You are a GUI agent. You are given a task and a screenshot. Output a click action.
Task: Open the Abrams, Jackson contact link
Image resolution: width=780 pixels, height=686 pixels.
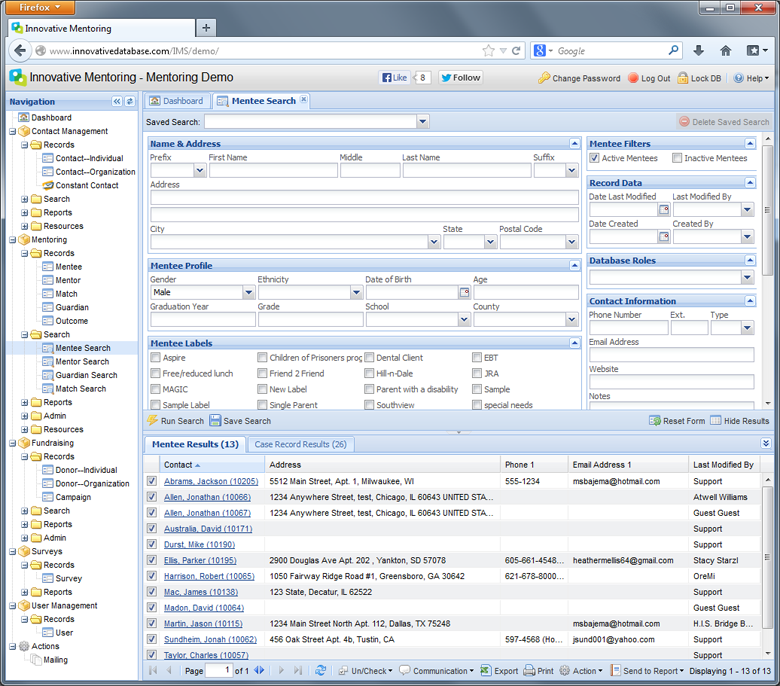210,481
